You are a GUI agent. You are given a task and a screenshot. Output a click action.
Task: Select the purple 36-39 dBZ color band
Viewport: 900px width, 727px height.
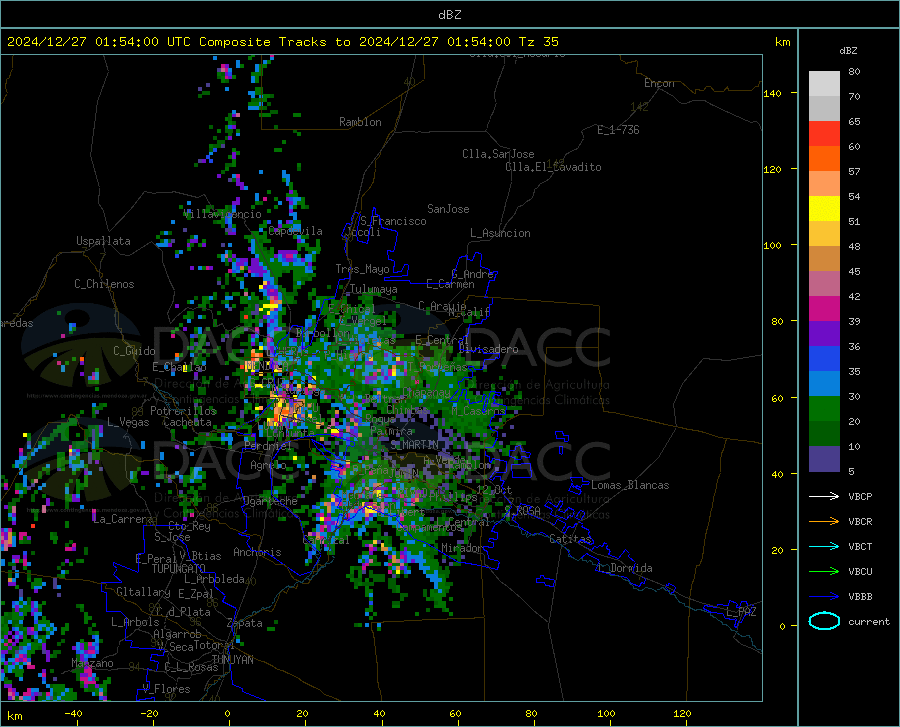[824, 334]
